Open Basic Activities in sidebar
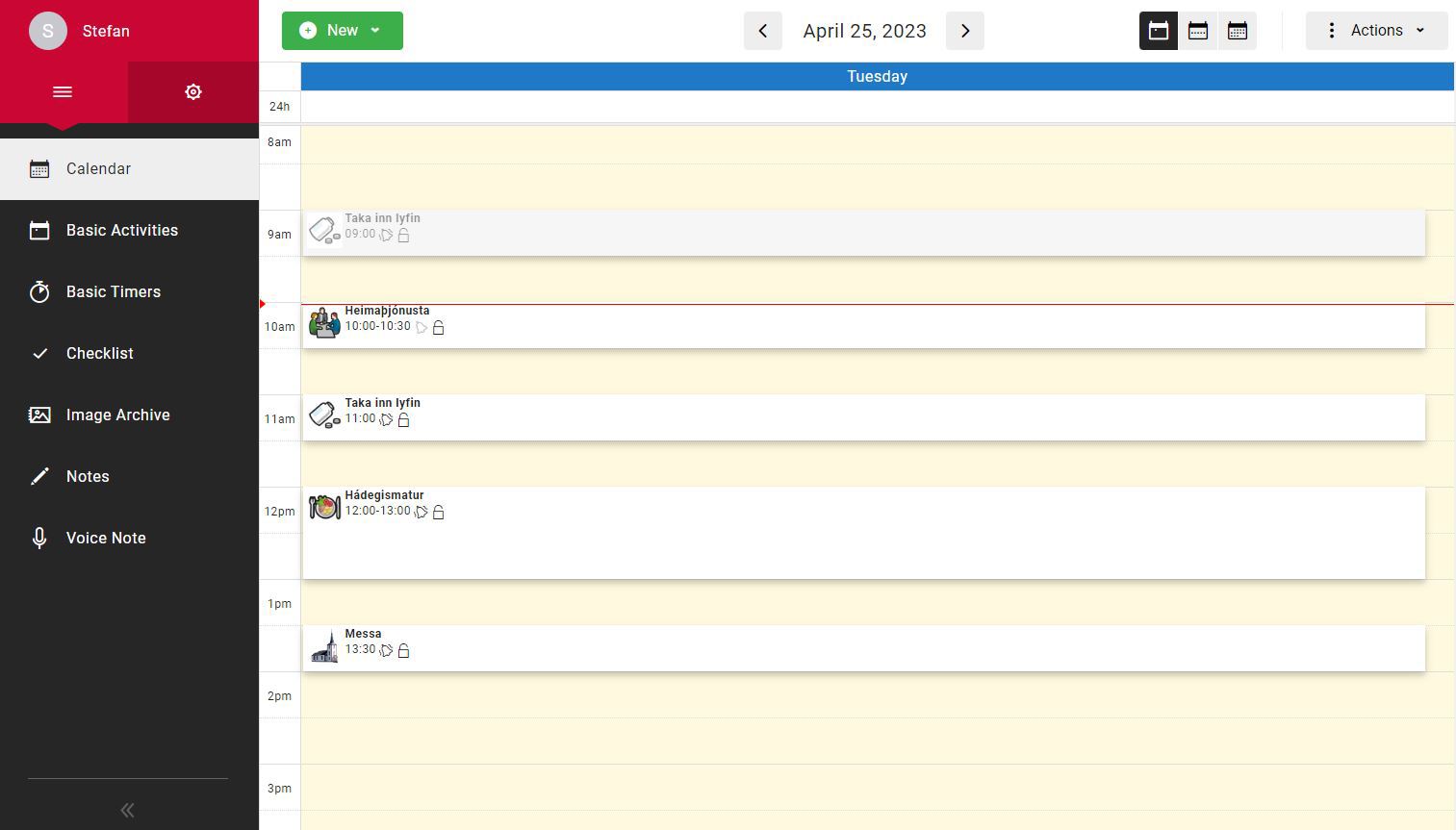 122,231
